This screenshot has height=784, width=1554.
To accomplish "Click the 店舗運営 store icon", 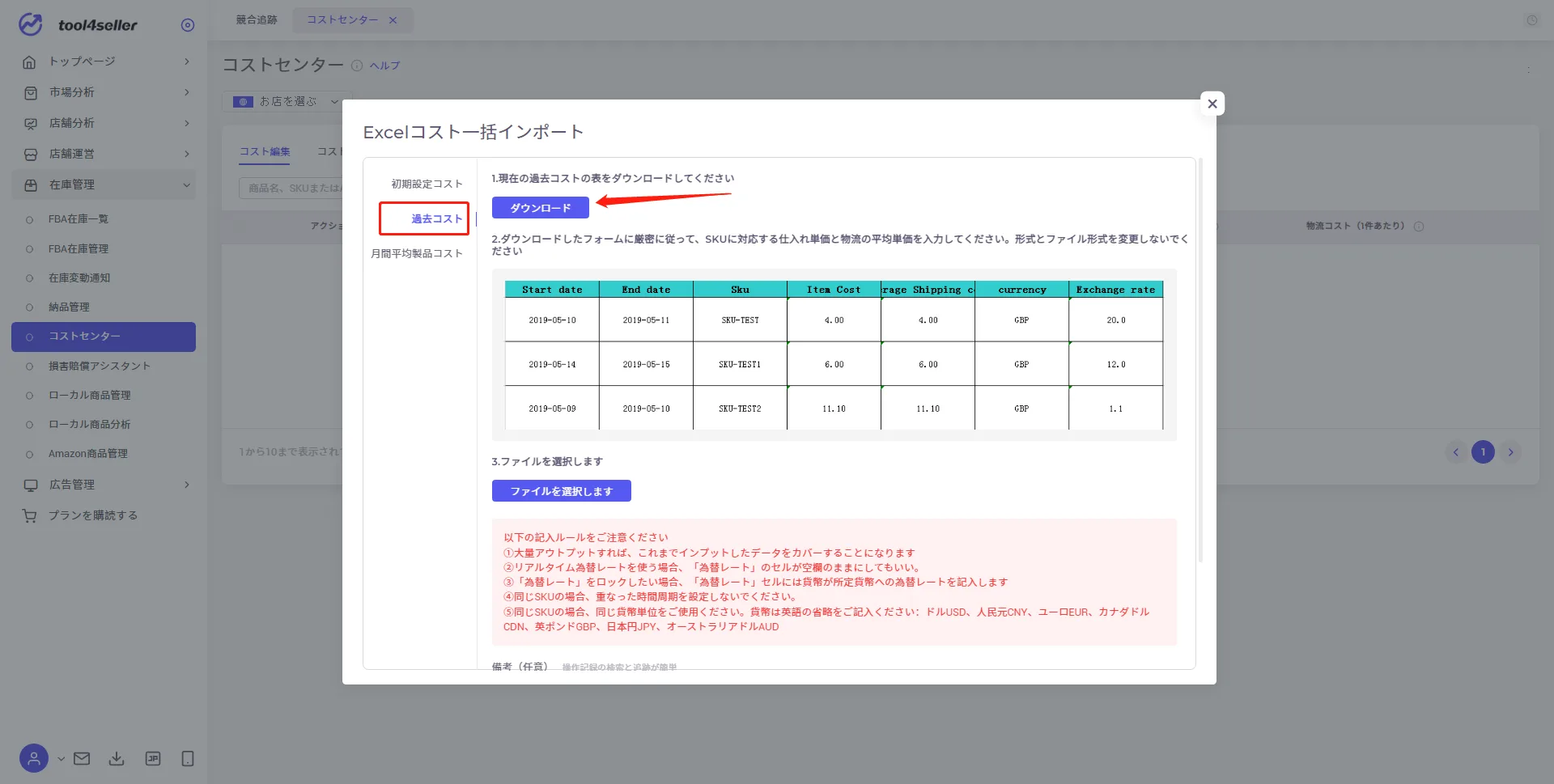I will [30, 154].
